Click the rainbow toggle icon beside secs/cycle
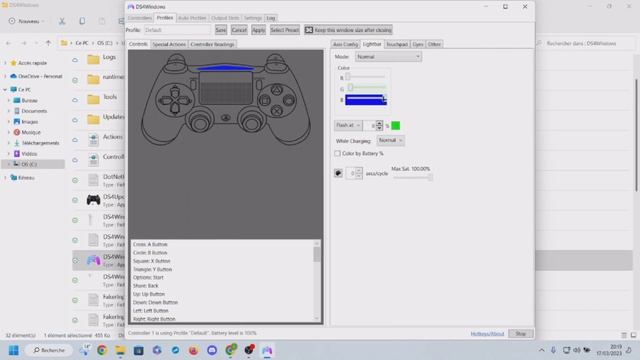 click(338, 173)
